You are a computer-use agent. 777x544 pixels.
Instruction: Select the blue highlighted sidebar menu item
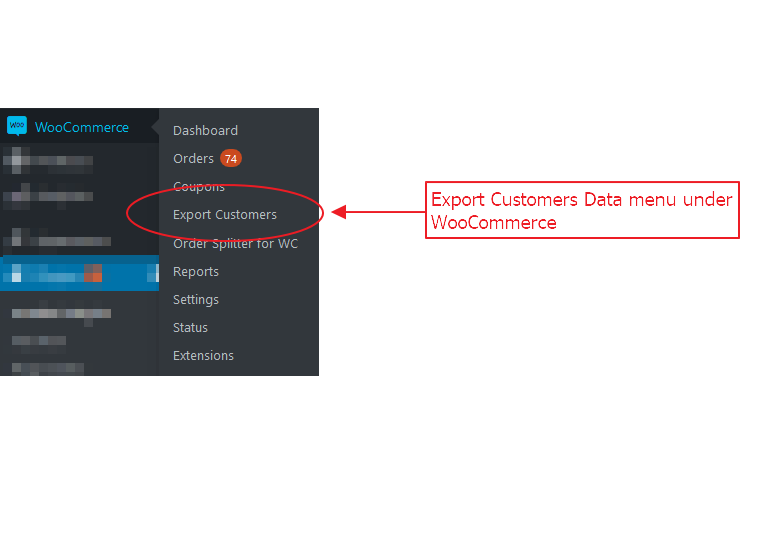tap(79, 273)
